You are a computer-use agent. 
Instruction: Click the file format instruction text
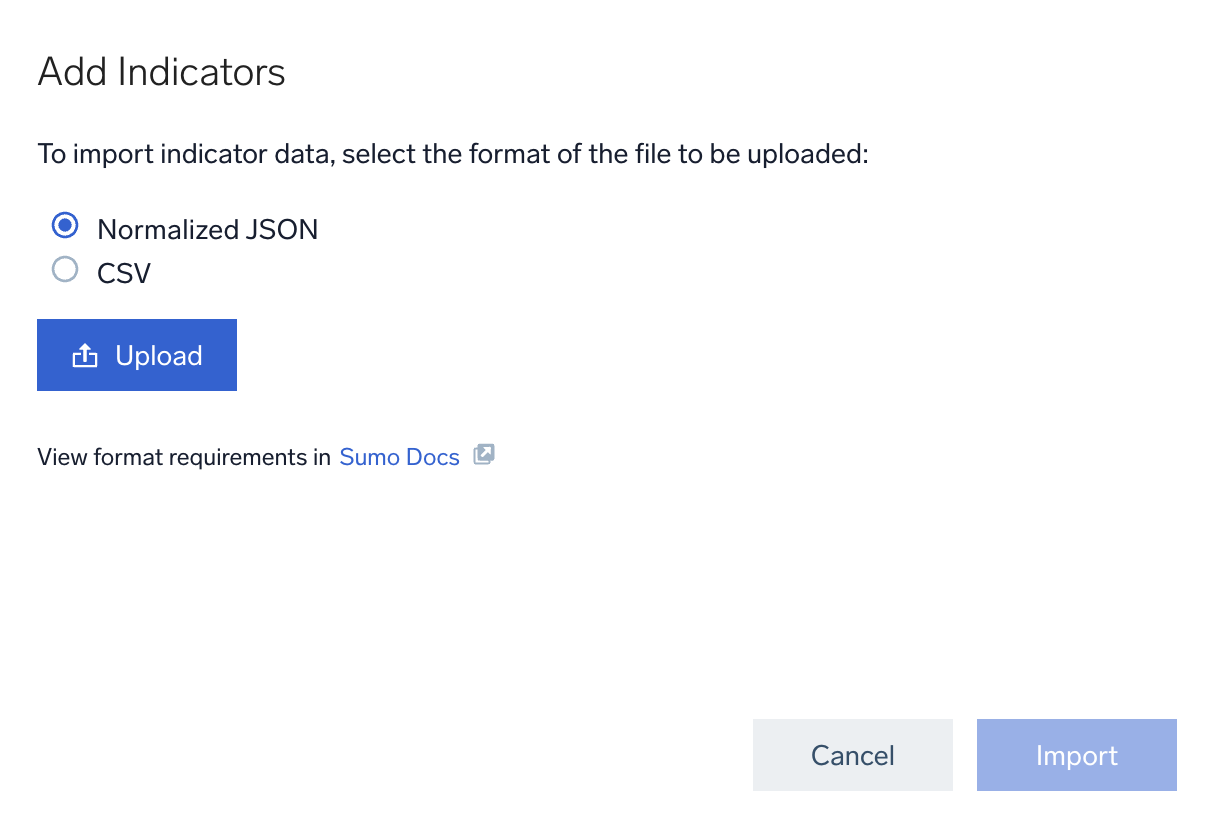coord(453,153)
